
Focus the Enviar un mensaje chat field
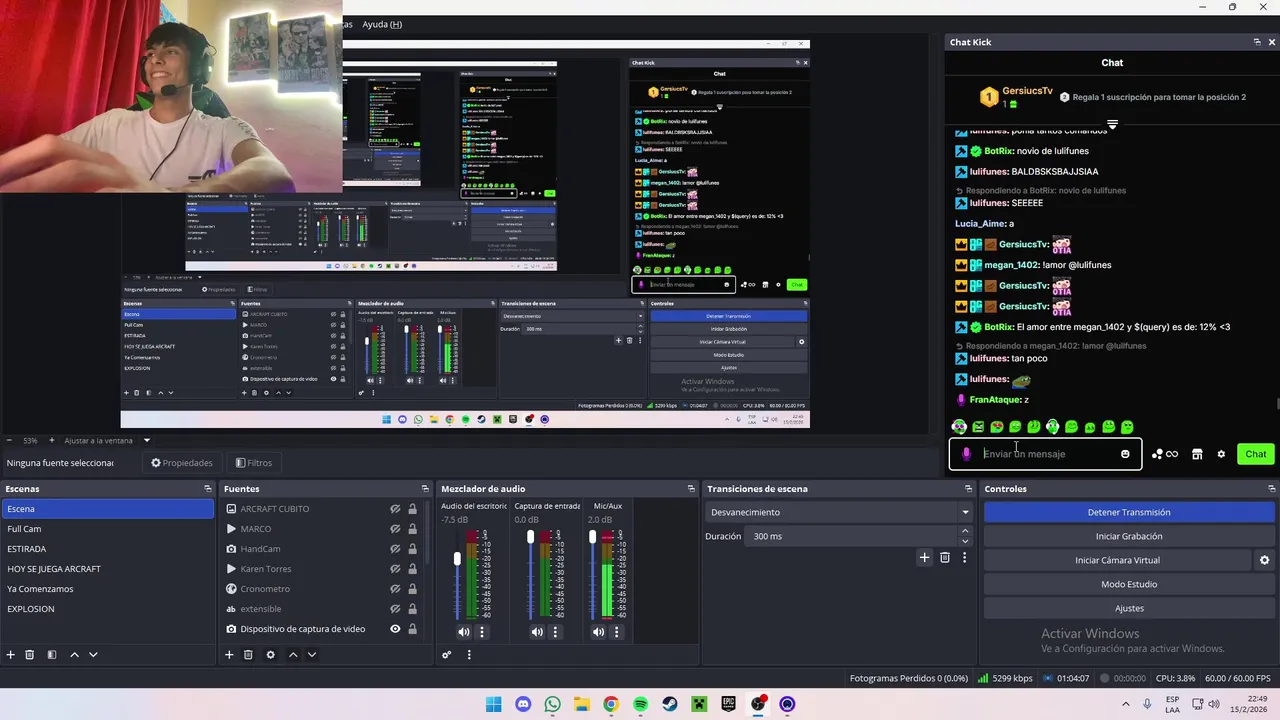(x=1045, y=454)
